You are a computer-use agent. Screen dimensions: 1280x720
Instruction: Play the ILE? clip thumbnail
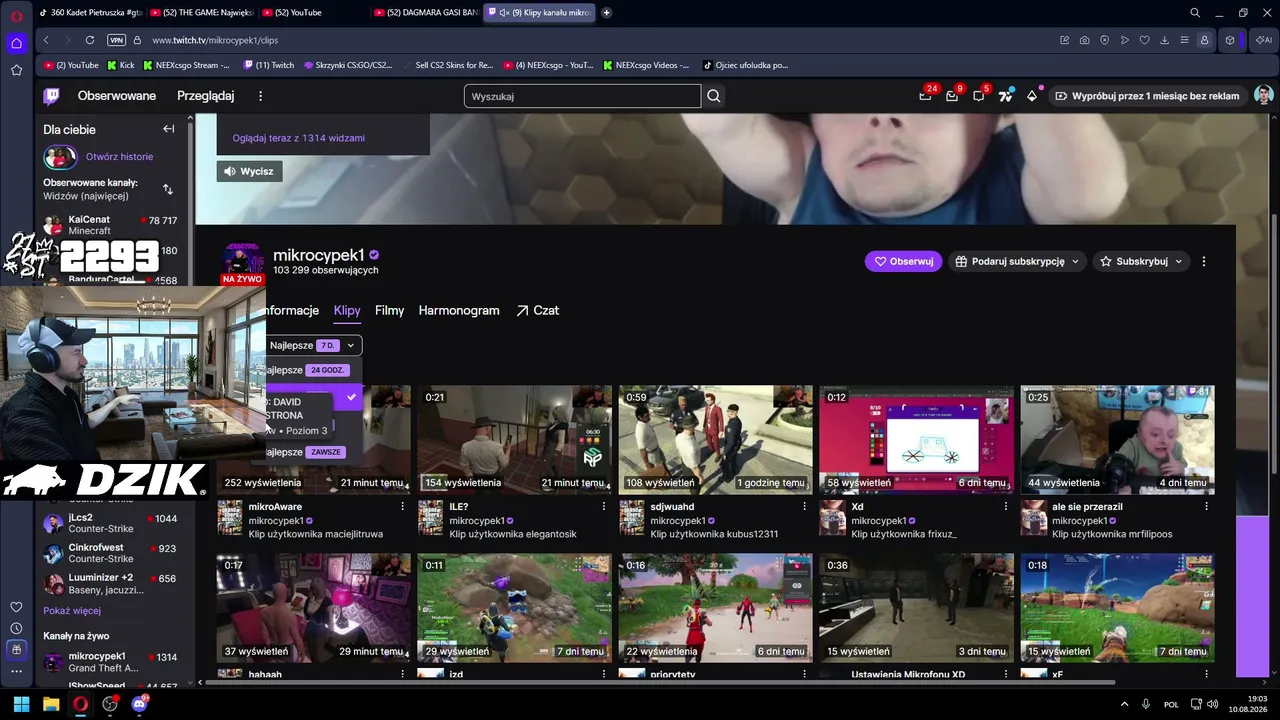coord(514,440)
